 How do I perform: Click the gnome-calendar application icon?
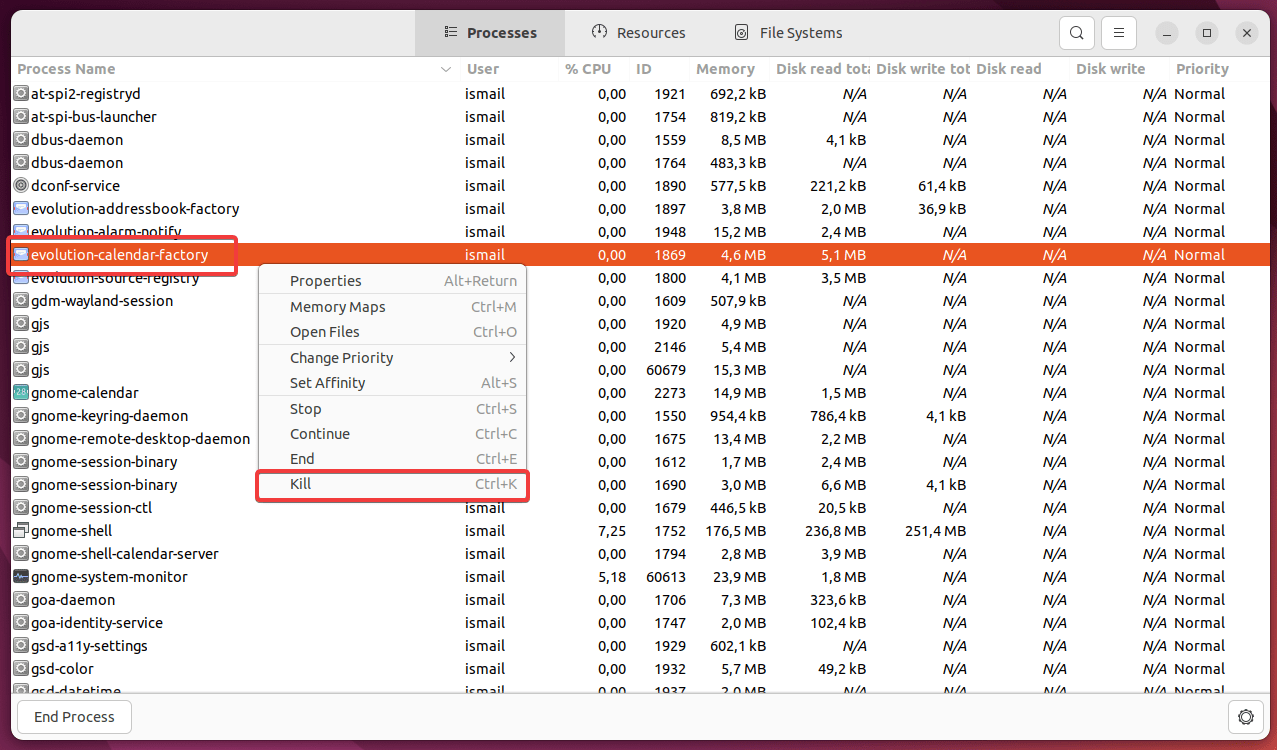(x=21, y=392)
